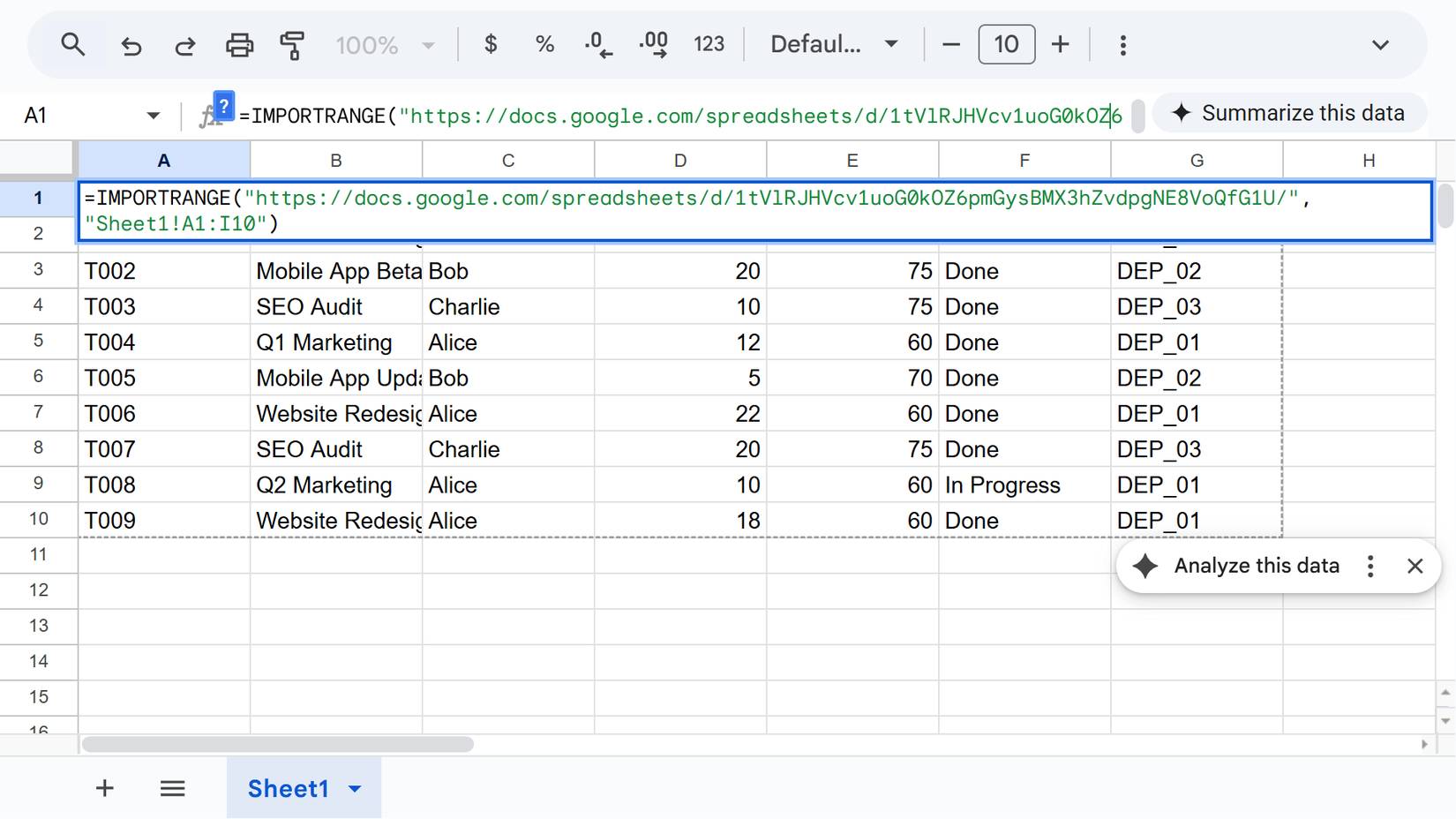The image size is (1456, 819).
Task: Open search within the spreadsheet
Action: 73,44
